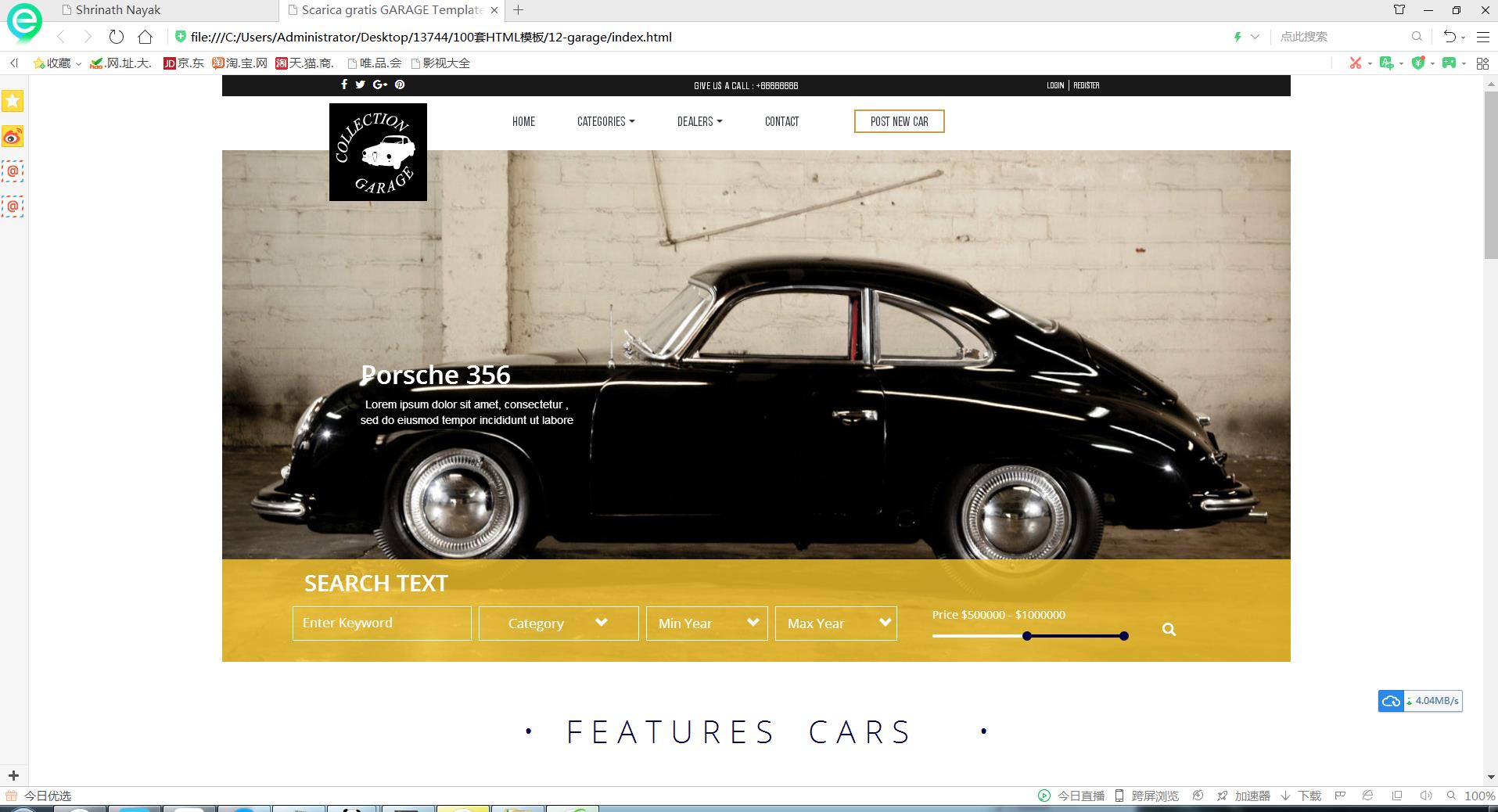Viewport: 1498px width, 812px height.
Task: Open the extensions grid icon
Action: tap(1482, 63)
